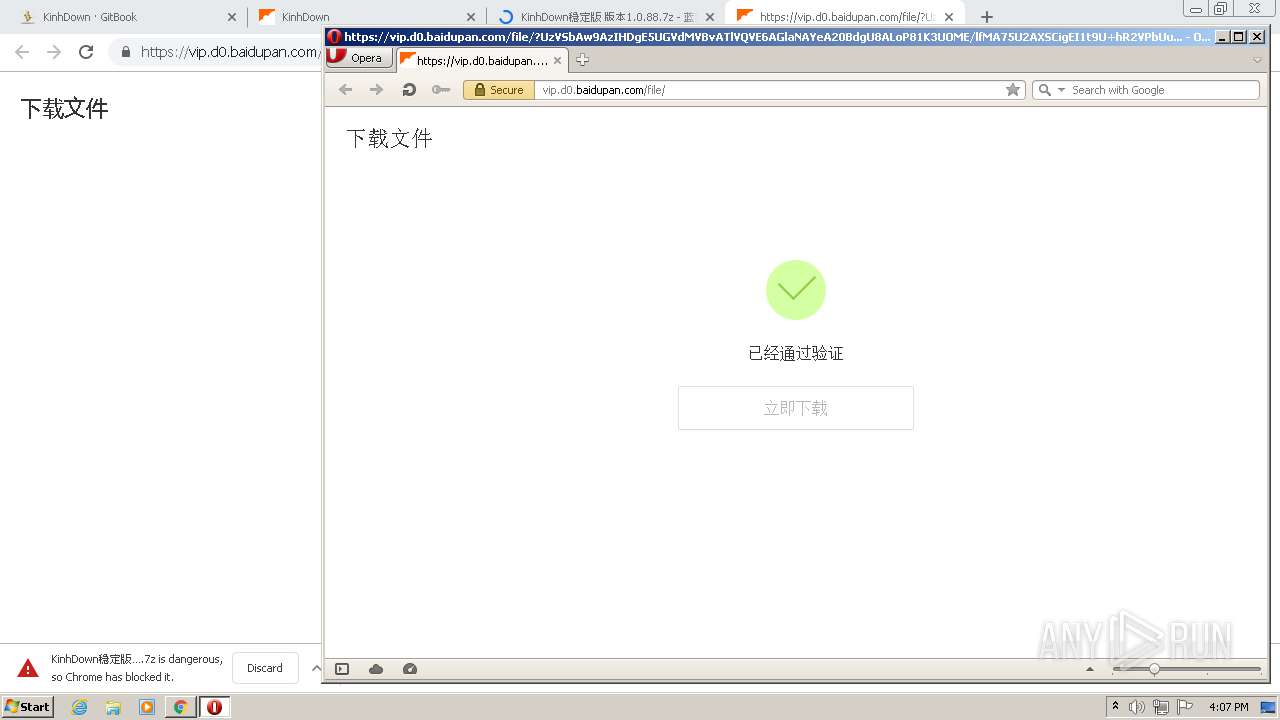
Task: Click 下载文件 heading in Chrome page
Action: pos(64,109)
